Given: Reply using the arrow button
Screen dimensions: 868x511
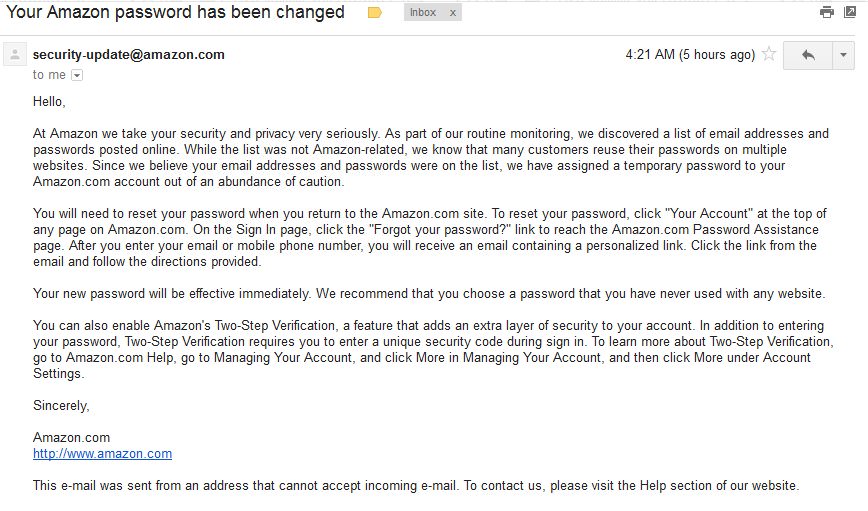Looking at the screenshot, I should [x=808, y=55].
